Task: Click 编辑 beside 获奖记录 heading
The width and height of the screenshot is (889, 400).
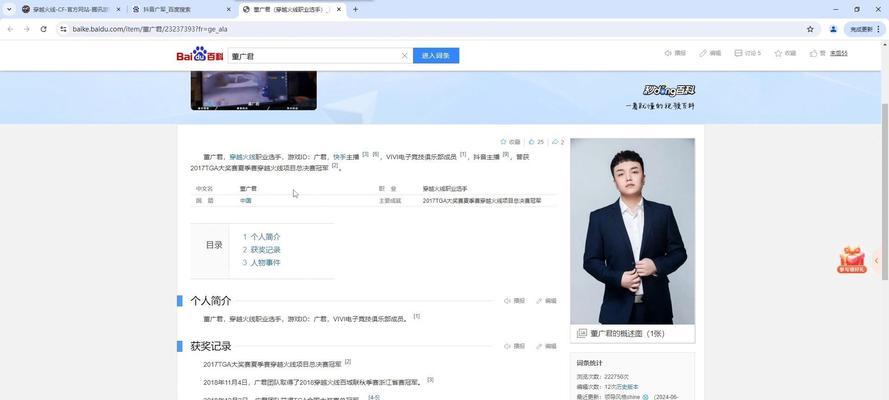Action: (x=547, y=346)
